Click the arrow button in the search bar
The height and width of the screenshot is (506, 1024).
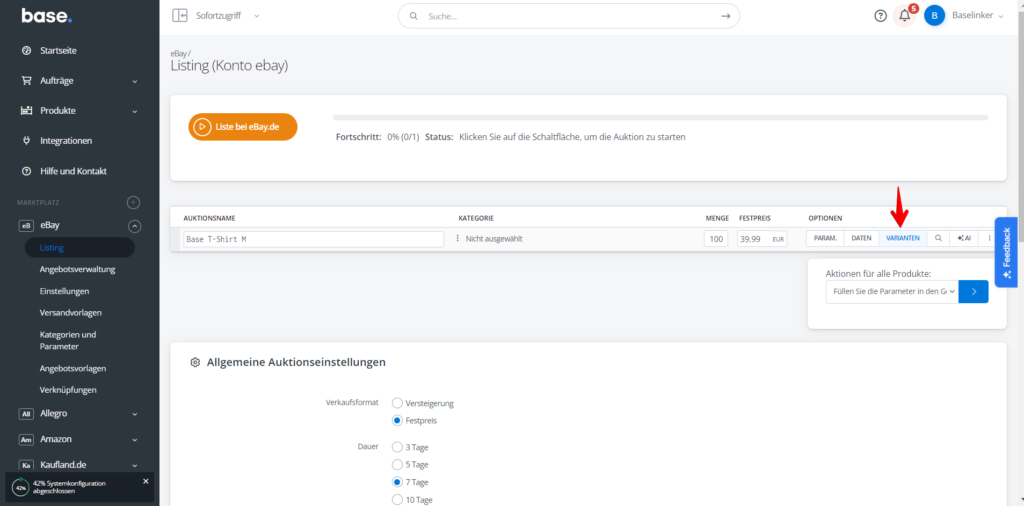tap(726, 16)
